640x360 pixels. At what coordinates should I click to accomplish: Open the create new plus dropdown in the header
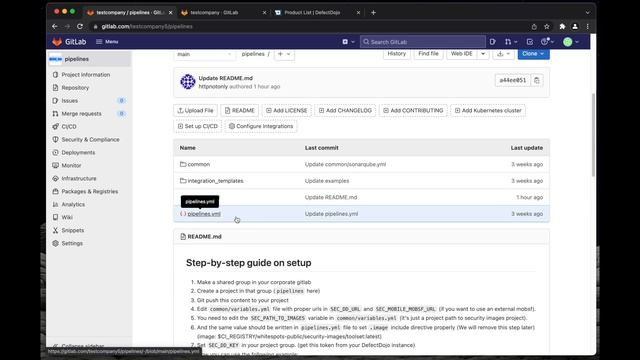(x=348, y=42)
